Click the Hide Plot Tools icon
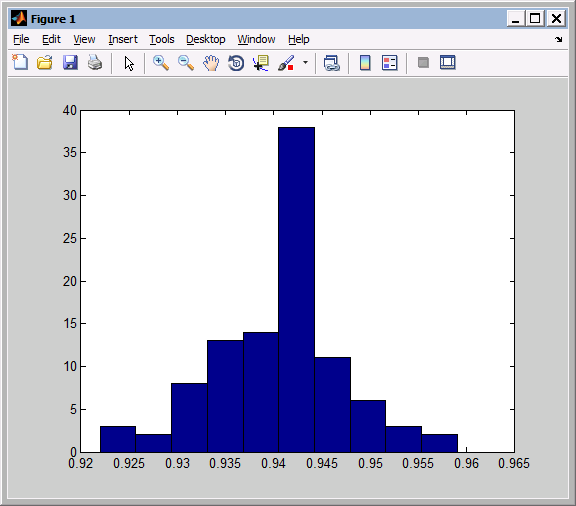Viewport: 576px width, 506px height. tap(423, 62)
